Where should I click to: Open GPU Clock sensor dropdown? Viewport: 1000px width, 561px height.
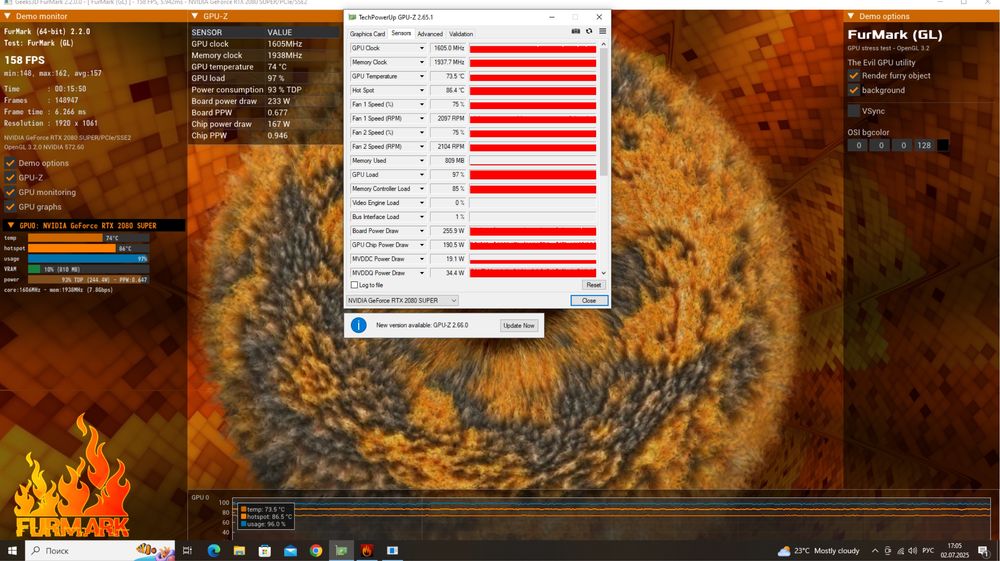(x=421, y=48)
